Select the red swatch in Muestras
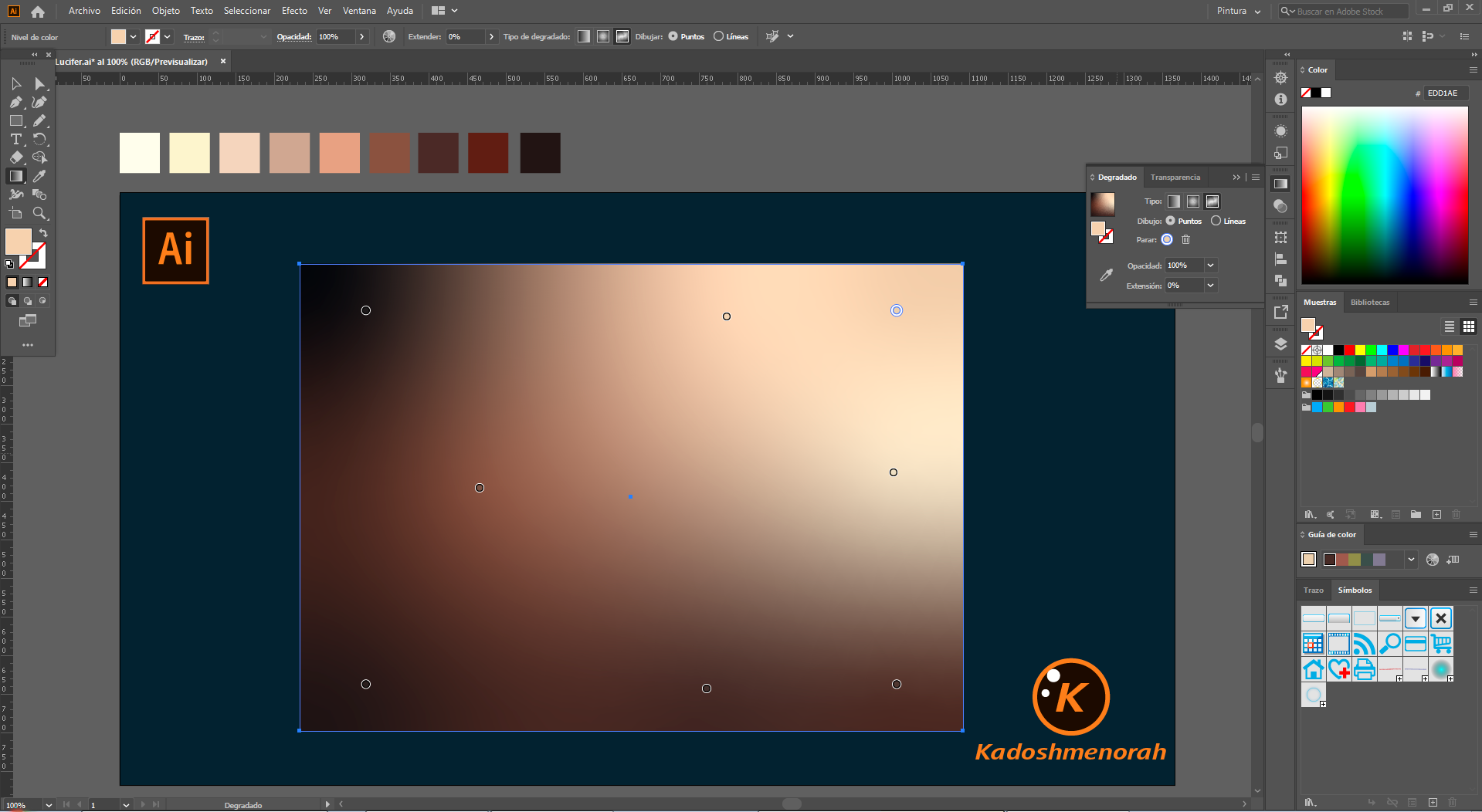The image size is (1482, 812). [x=1349, y=350]
